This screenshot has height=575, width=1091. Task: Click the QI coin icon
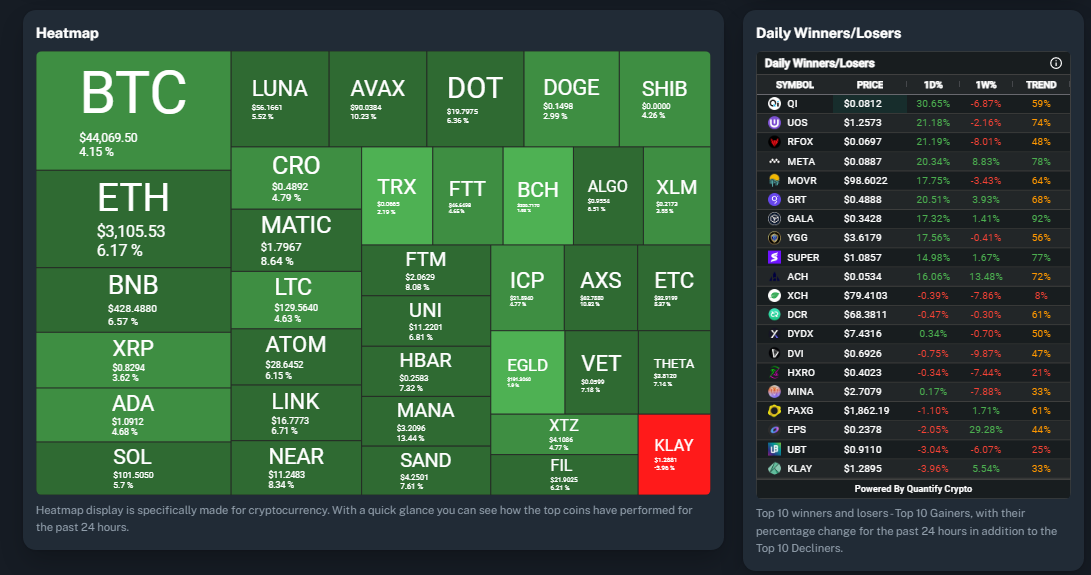point(774,103)
